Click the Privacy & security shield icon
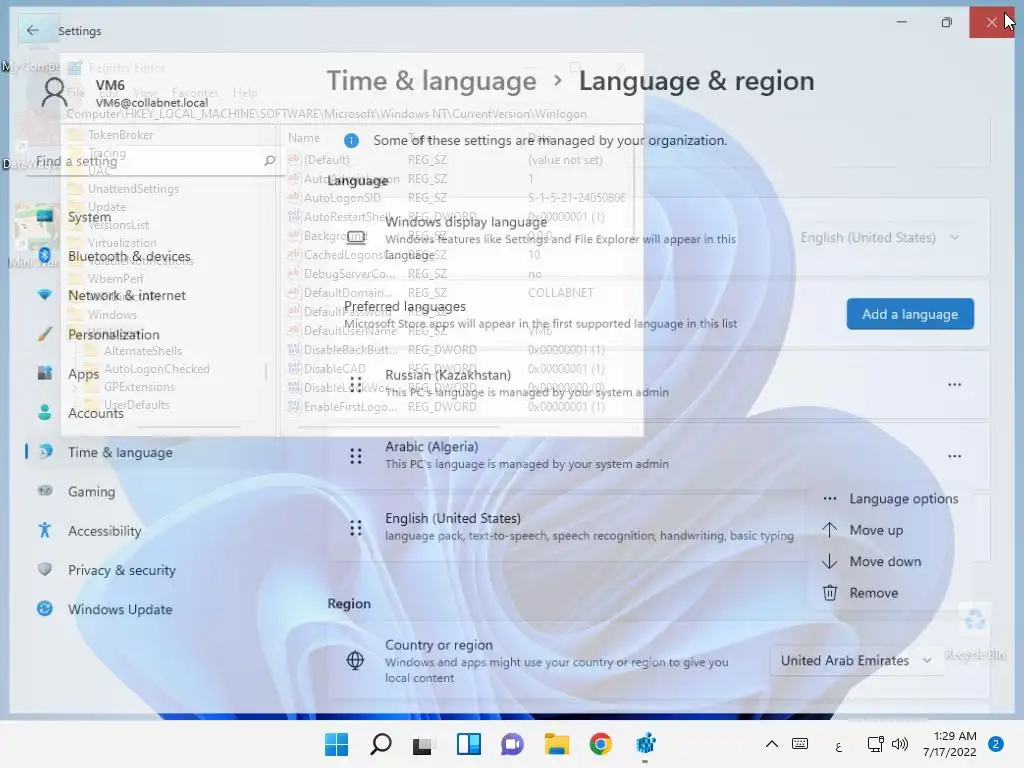Viewport: 1024px width, 768px height. [44, 569]
